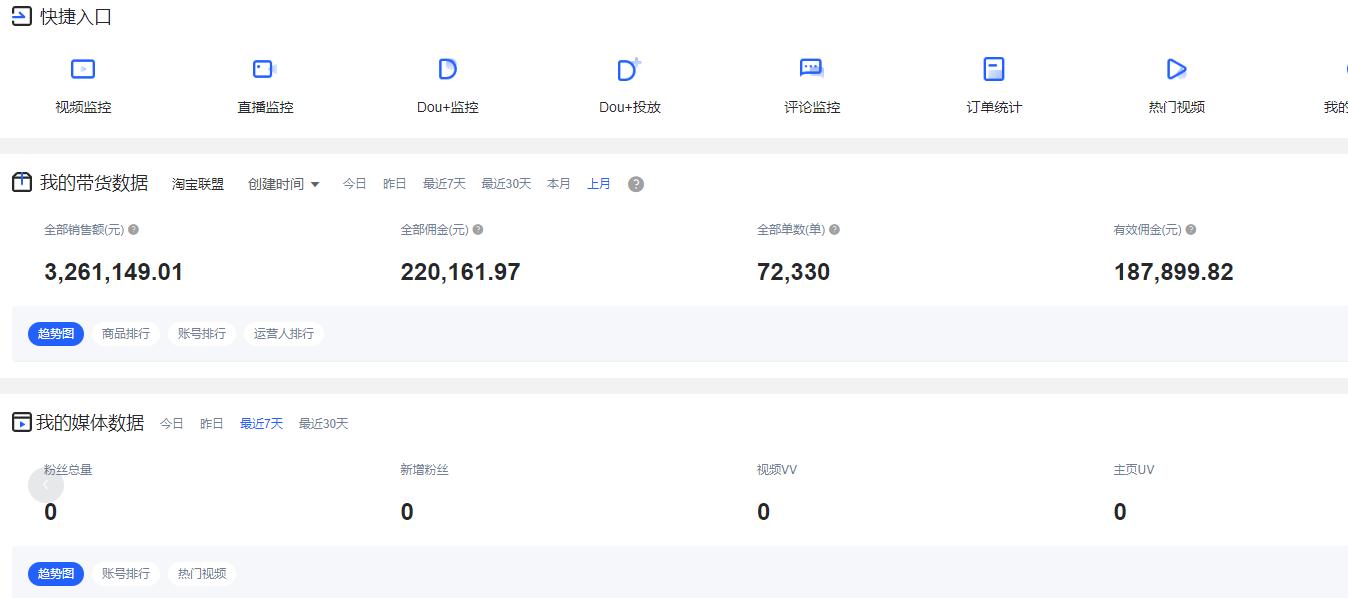Switch to the 淘宝联盟 tab
Viewport: 1348px width, 598px height.
pyautogui.click(x=197, y=184)
